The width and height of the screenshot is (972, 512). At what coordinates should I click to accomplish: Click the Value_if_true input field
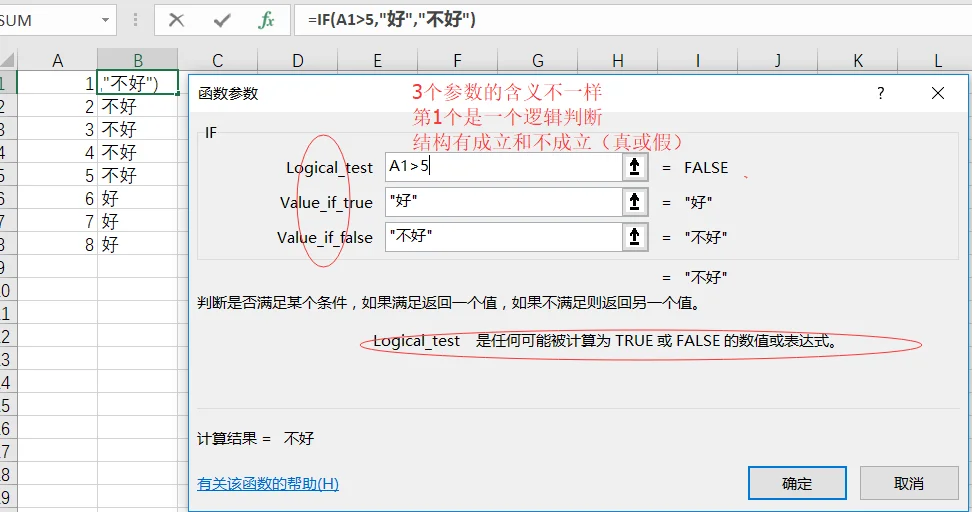pyautogui.click(x=503, y=202)
